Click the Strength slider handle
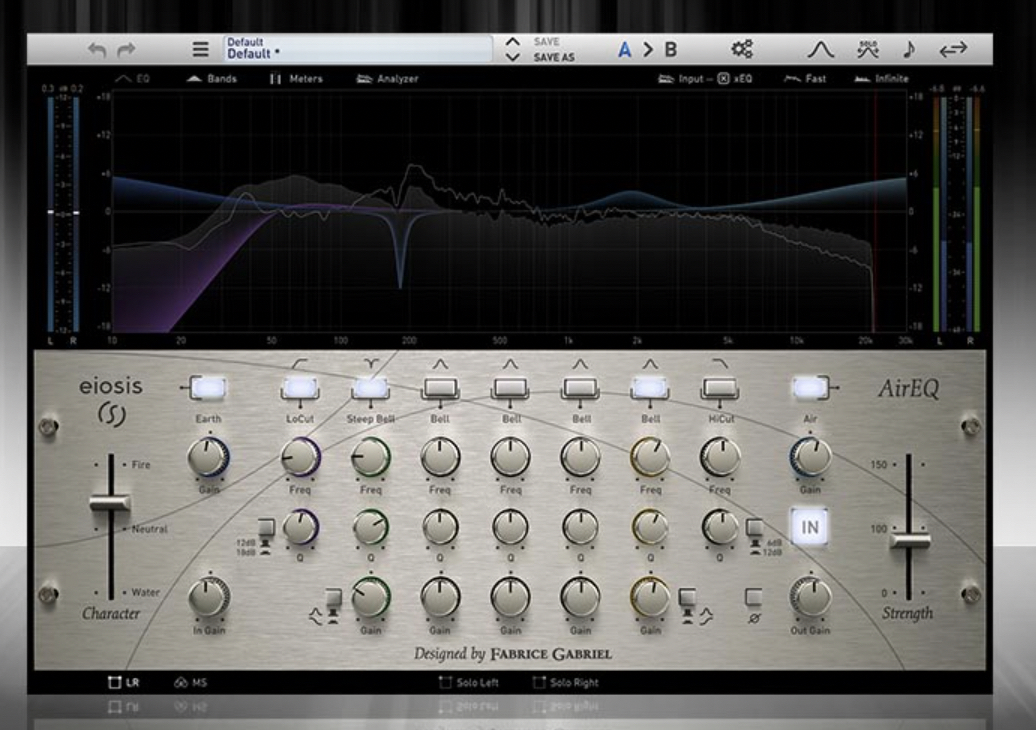This screenshot has width=1036, height=730. pyautogui.click(x=909, y=540)
